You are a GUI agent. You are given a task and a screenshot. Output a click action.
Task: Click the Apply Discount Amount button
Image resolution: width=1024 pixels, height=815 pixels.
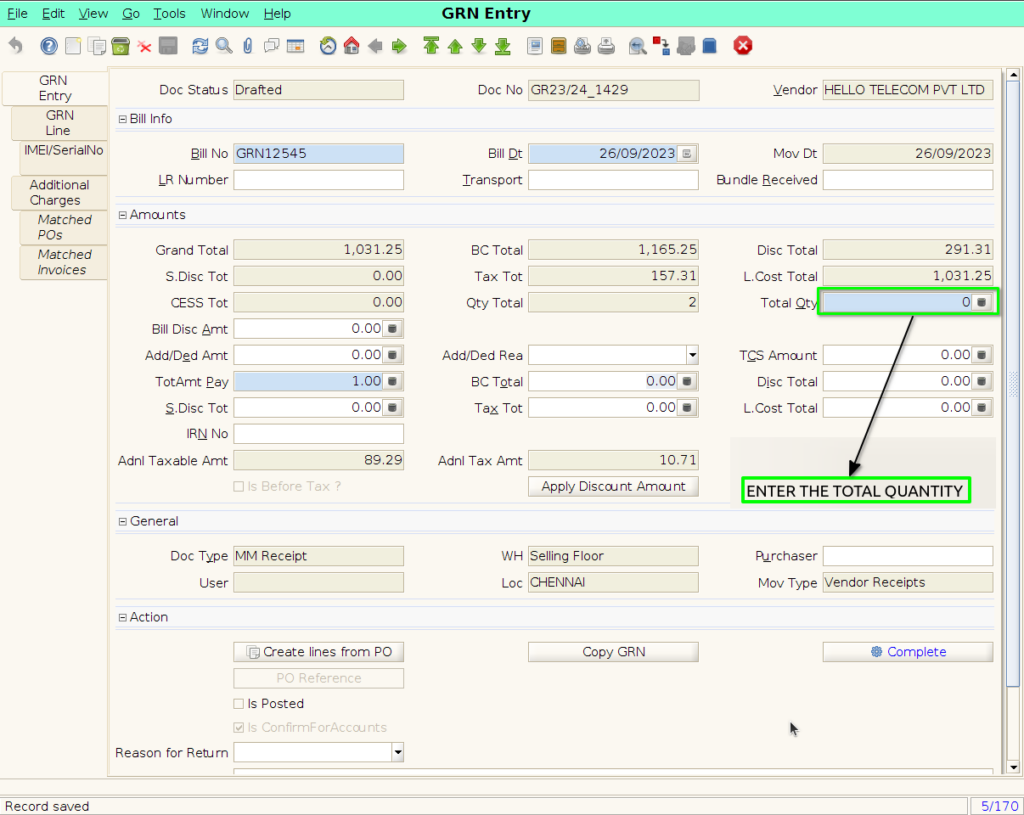pyautogui.click(x=613, y=487)
